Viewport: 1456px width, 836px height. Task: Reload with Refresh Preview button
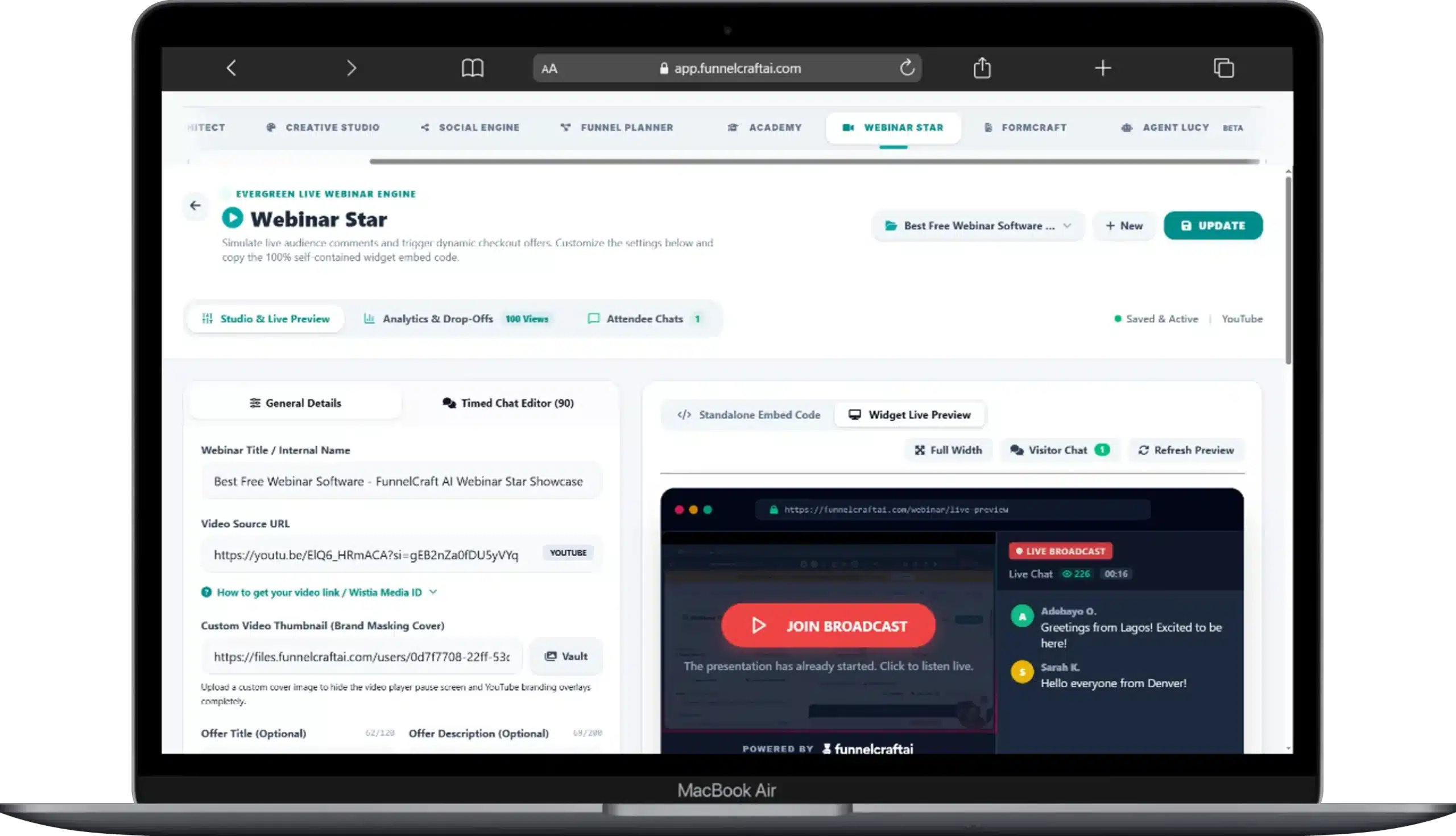pos(1186,450)
